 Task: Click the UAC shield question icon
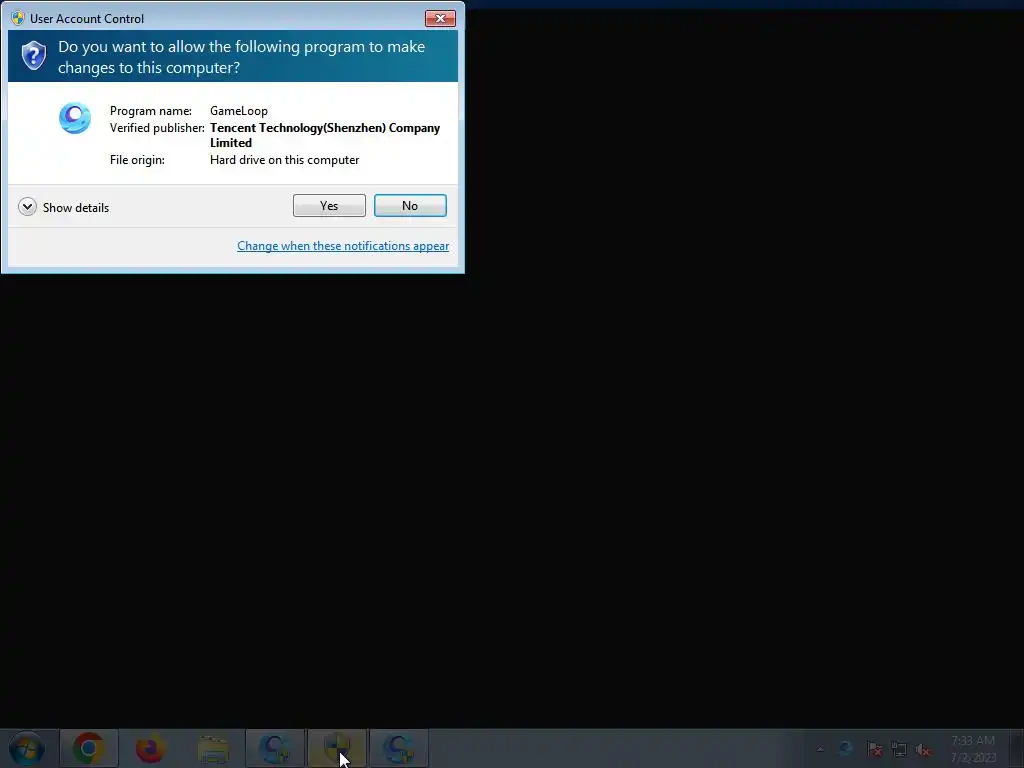pos(33,56)
